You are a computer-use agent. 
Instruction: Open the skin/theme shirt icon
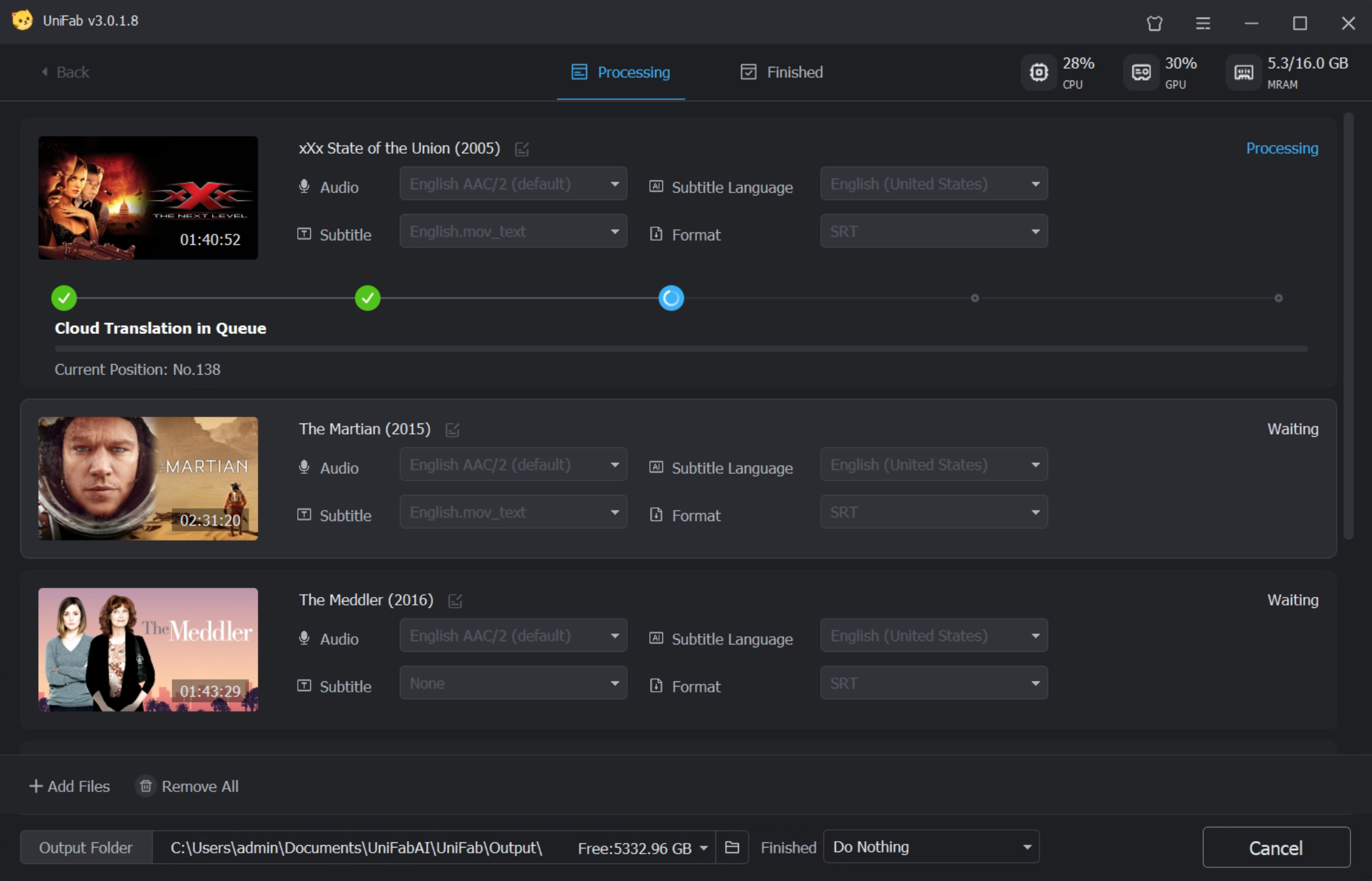click(1155, 24)
